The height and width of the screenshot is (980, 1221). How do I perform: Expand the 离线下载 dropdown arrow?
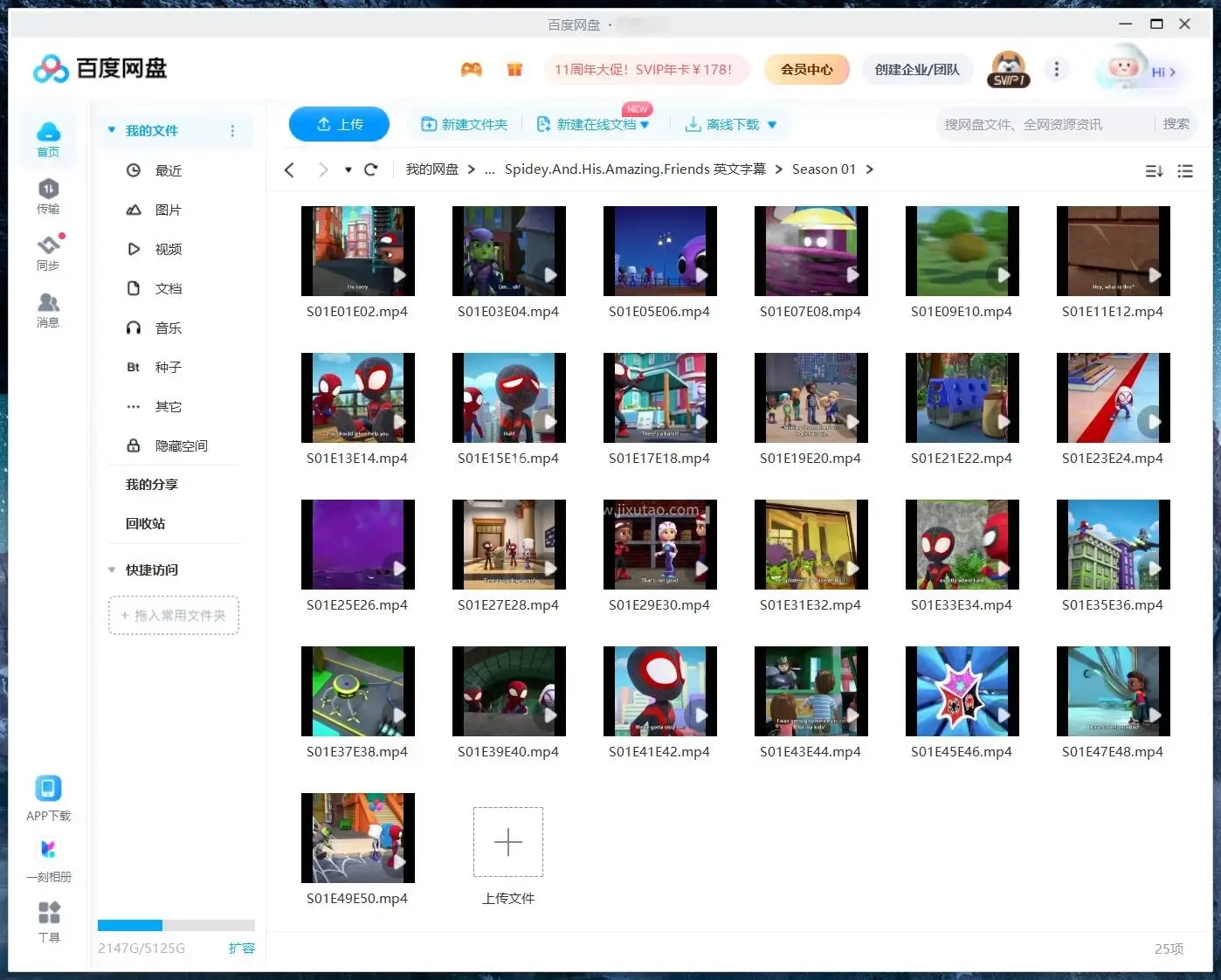tap(772, 125)
